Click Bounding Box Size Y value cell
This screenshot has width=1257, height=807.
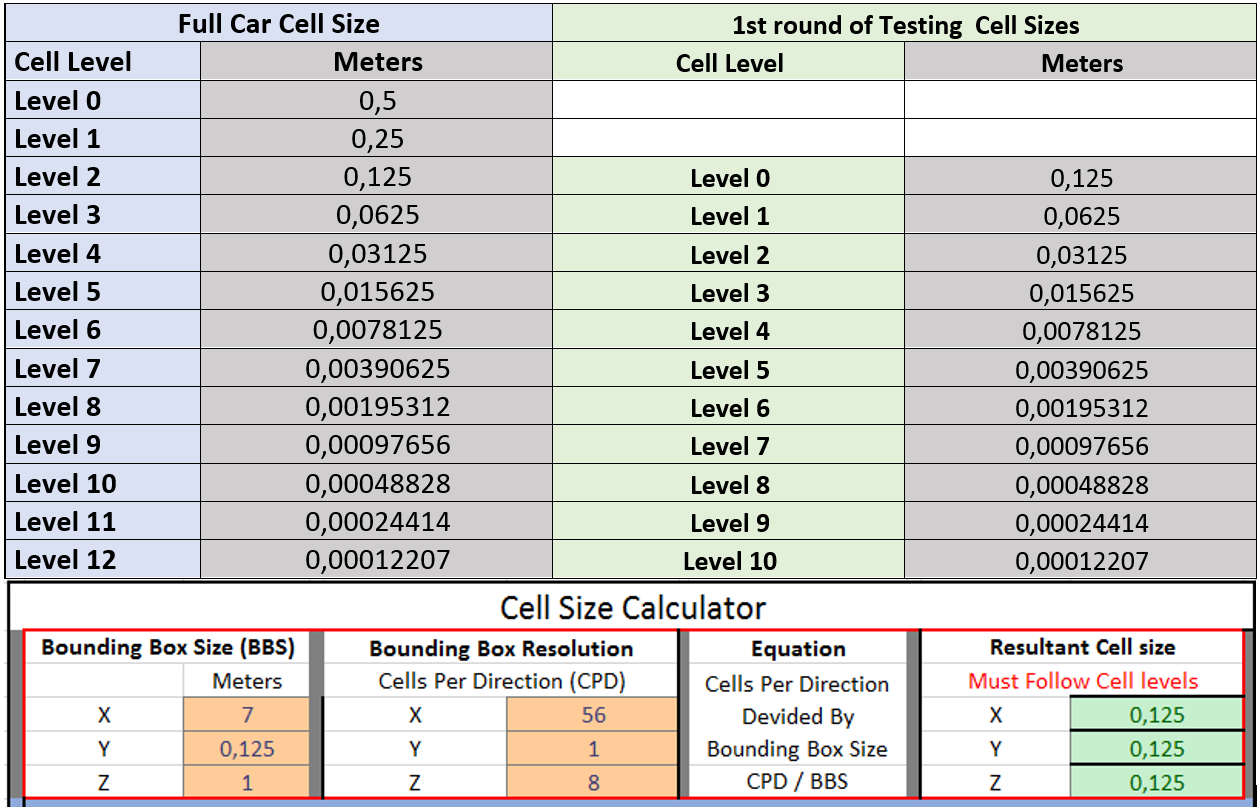(248, 749)
